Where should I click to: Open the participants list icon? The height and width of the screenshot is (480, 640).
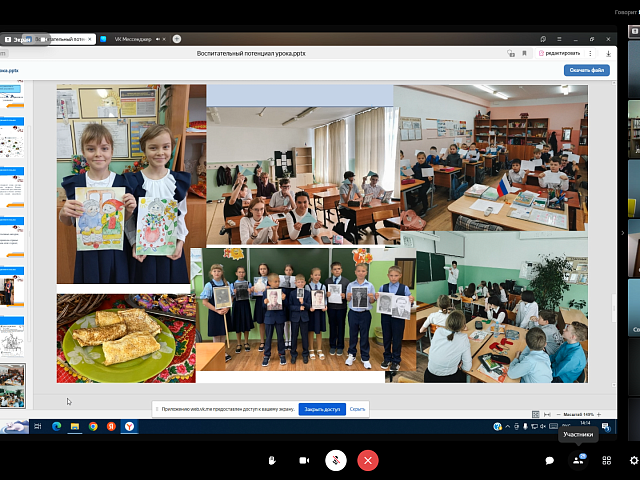[x=578, y=460]
